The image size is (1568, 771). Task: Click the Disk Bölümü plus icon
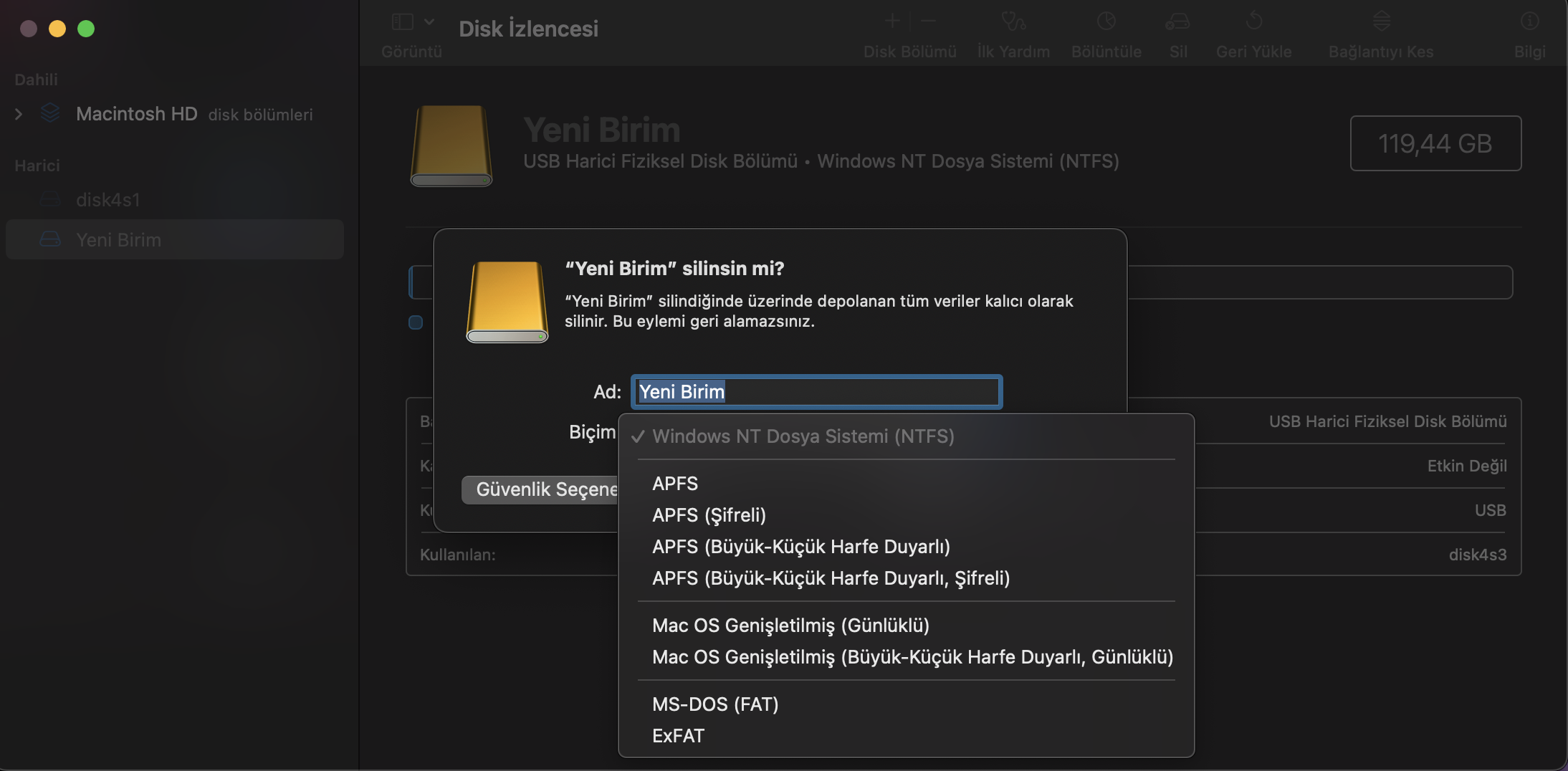click(892, 21)
